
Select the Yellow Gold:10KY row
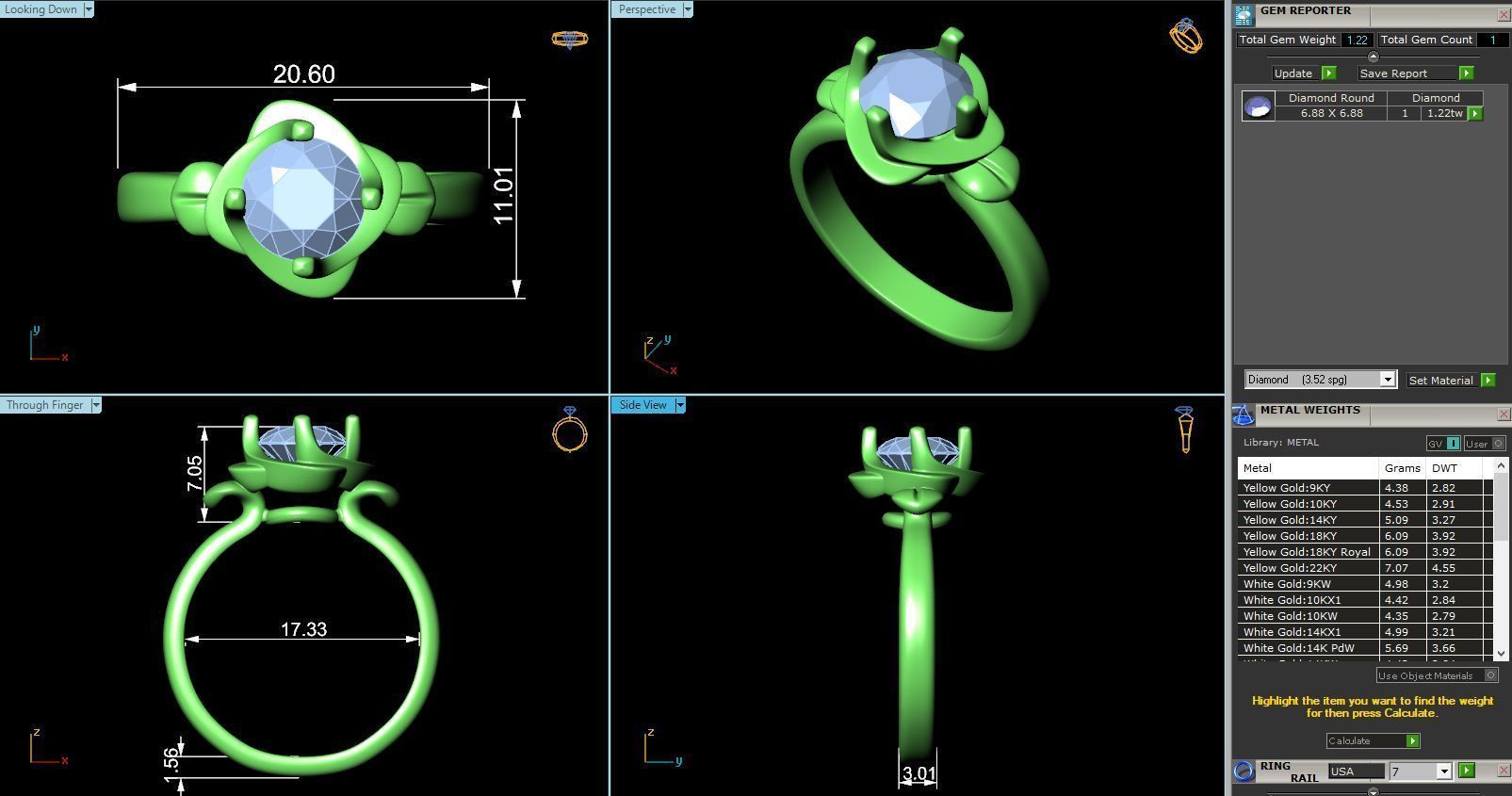1364,504
